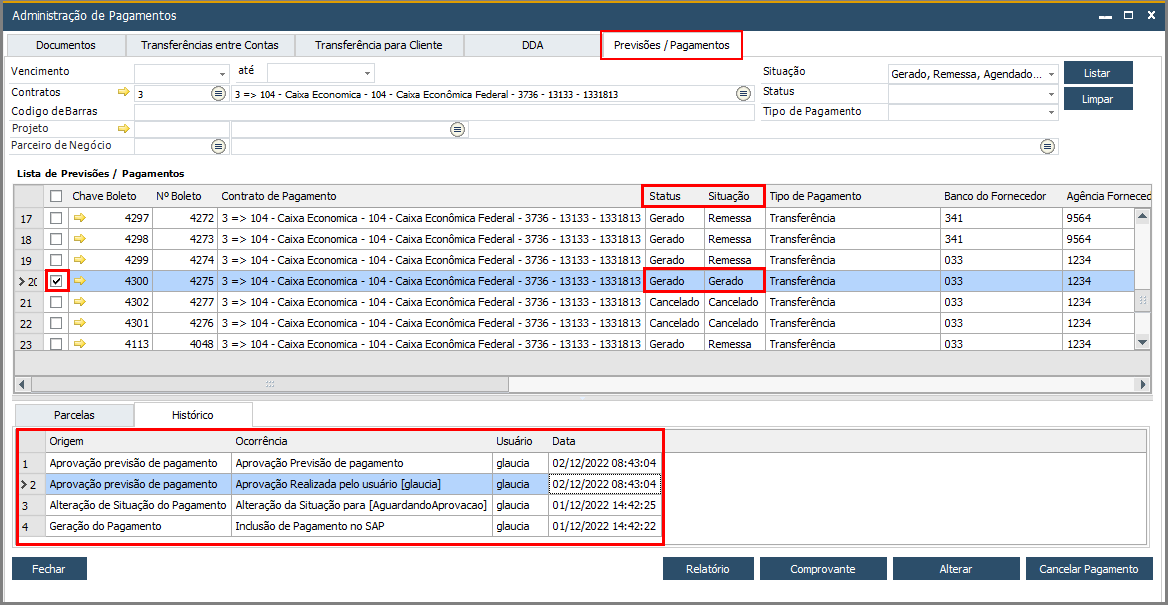Click the horizontal scrollbar right arrow

(1143, 384)
